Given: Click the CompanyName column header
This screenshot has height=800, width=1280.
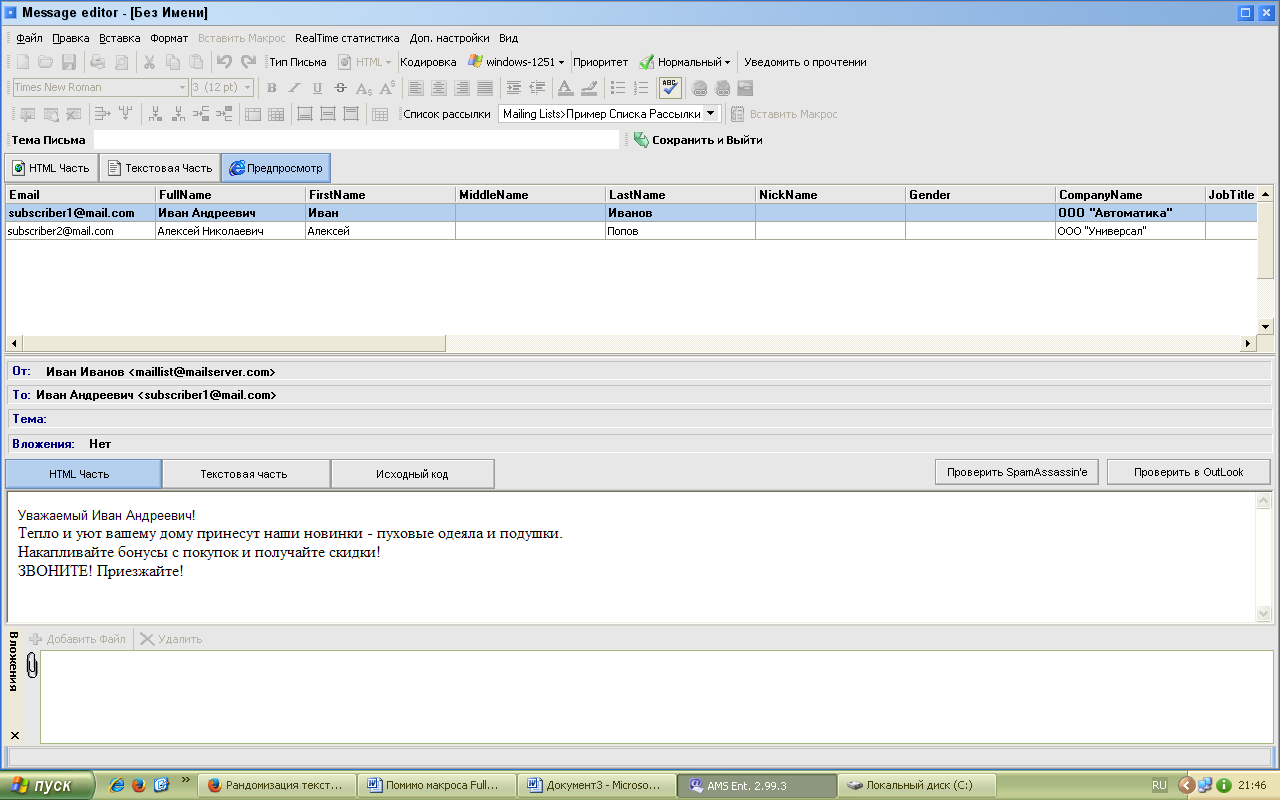Looking at the screenshot, I should (x=1131, y=195).
